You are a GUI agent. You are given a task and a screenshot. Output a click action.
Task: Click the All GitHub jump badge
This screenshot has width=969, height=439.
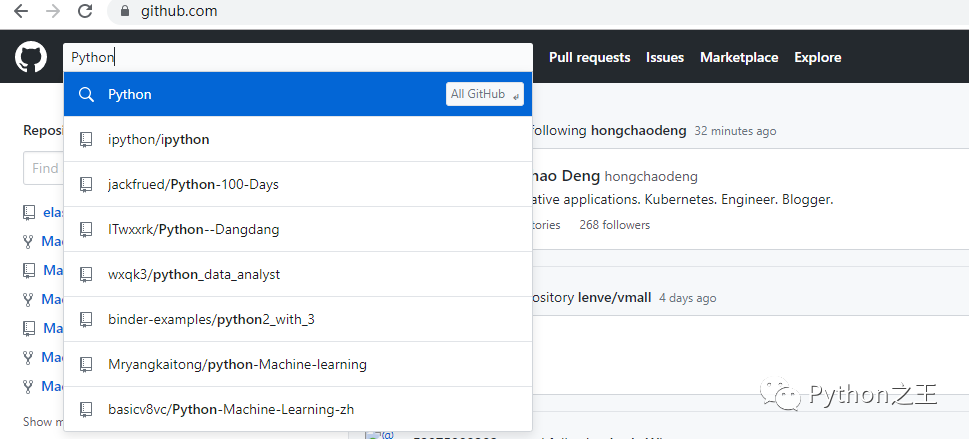click(484, 94)
